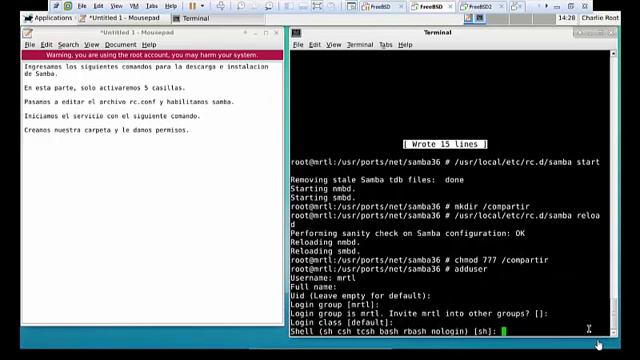Image resolution: width=640 pixels, height=360 pixels.
Task: Click Mousepad window title icon
Action: pos(28,33)
